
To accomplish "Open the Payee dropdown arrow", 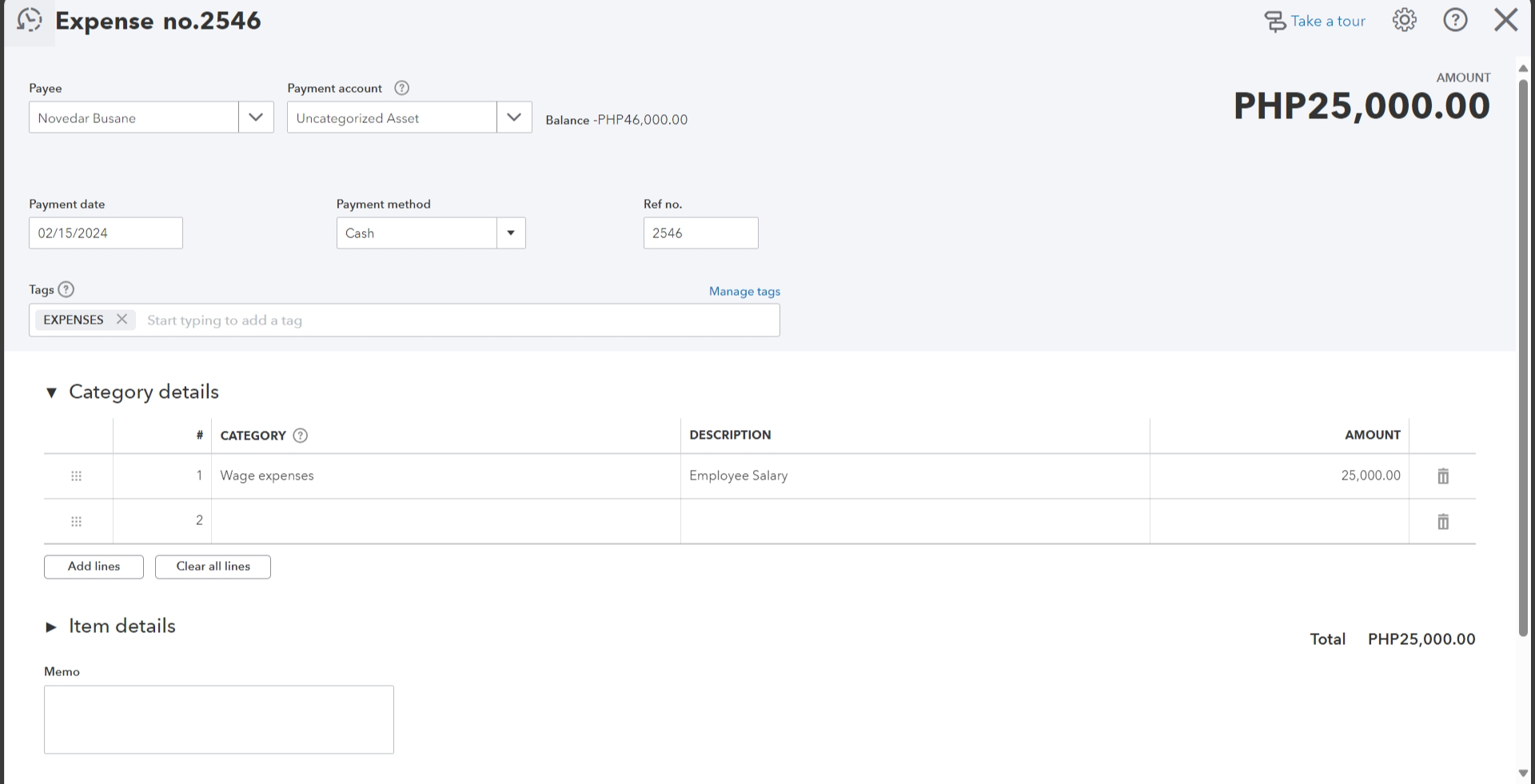I will 256,117.
